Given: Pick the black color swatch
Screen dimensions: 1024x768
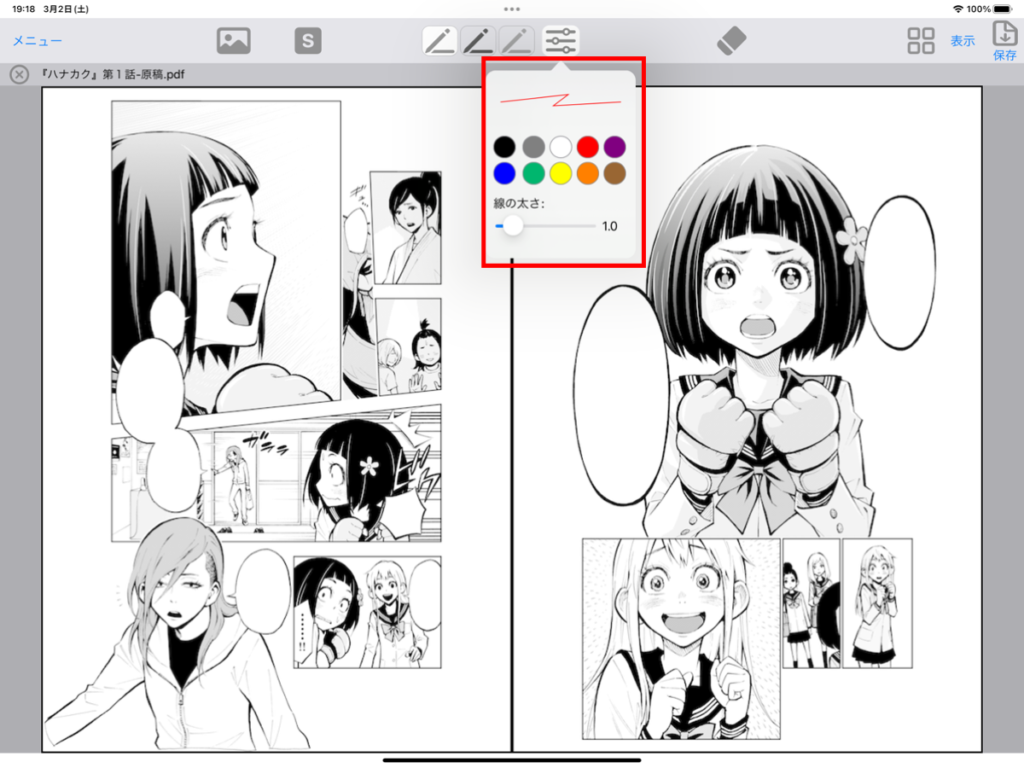Looking at the screenshot, I should coord(504,146).
